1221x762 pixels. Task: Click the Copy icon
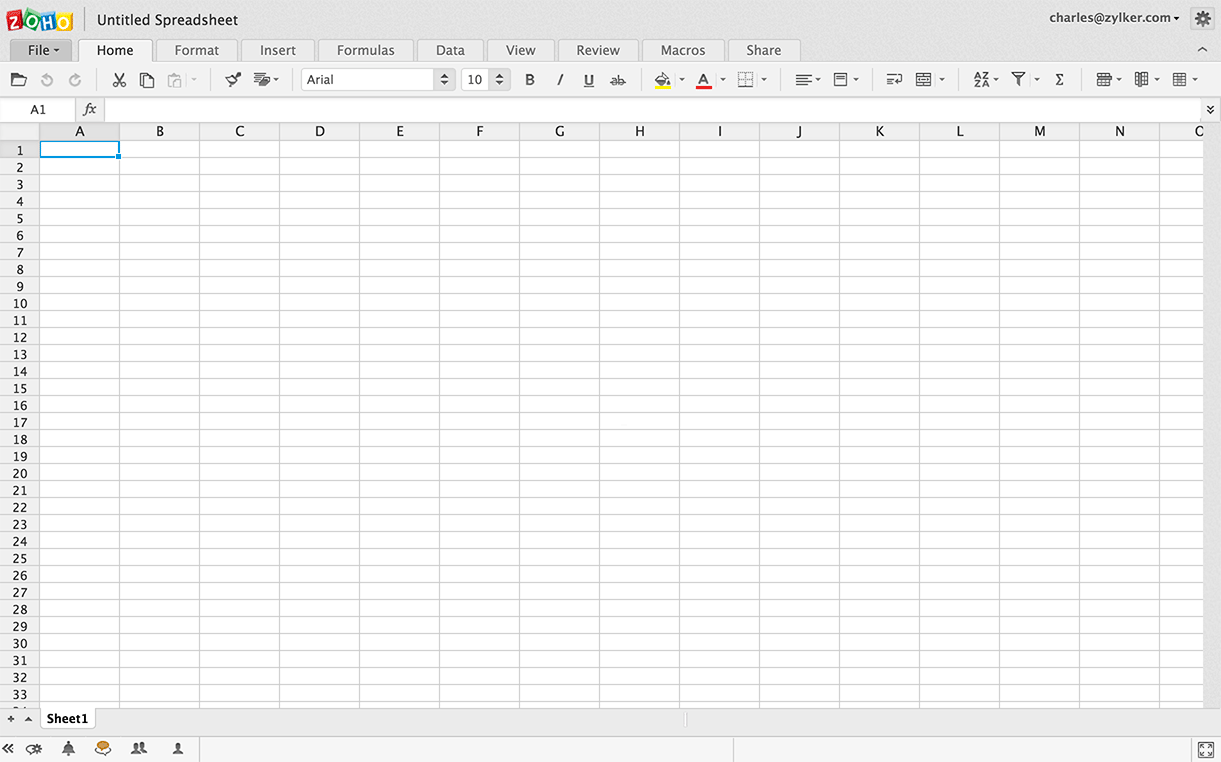tap(146, 79)
